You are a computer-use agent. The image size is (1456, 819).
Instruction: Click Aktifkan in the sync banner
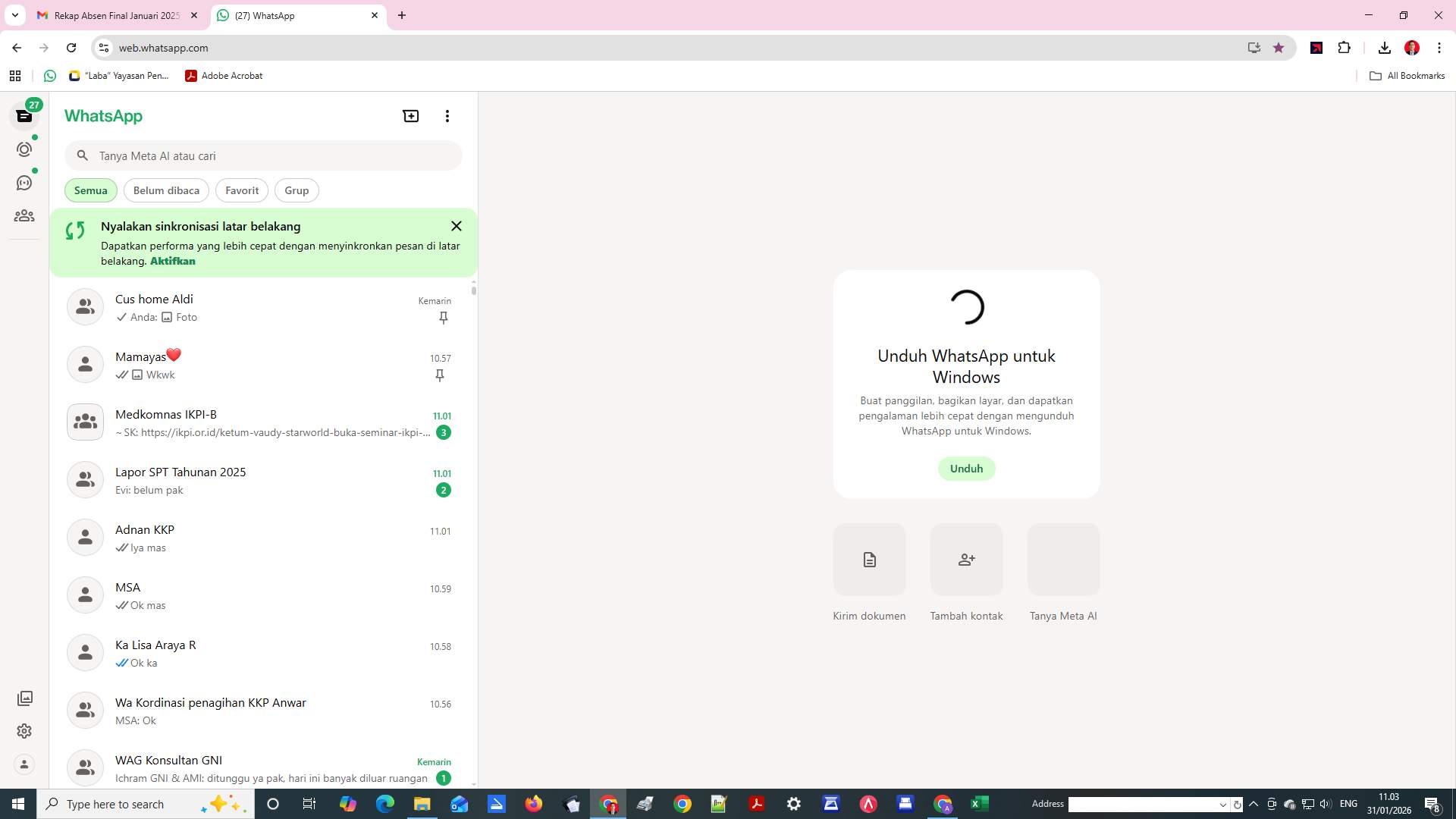pos(172,260)
